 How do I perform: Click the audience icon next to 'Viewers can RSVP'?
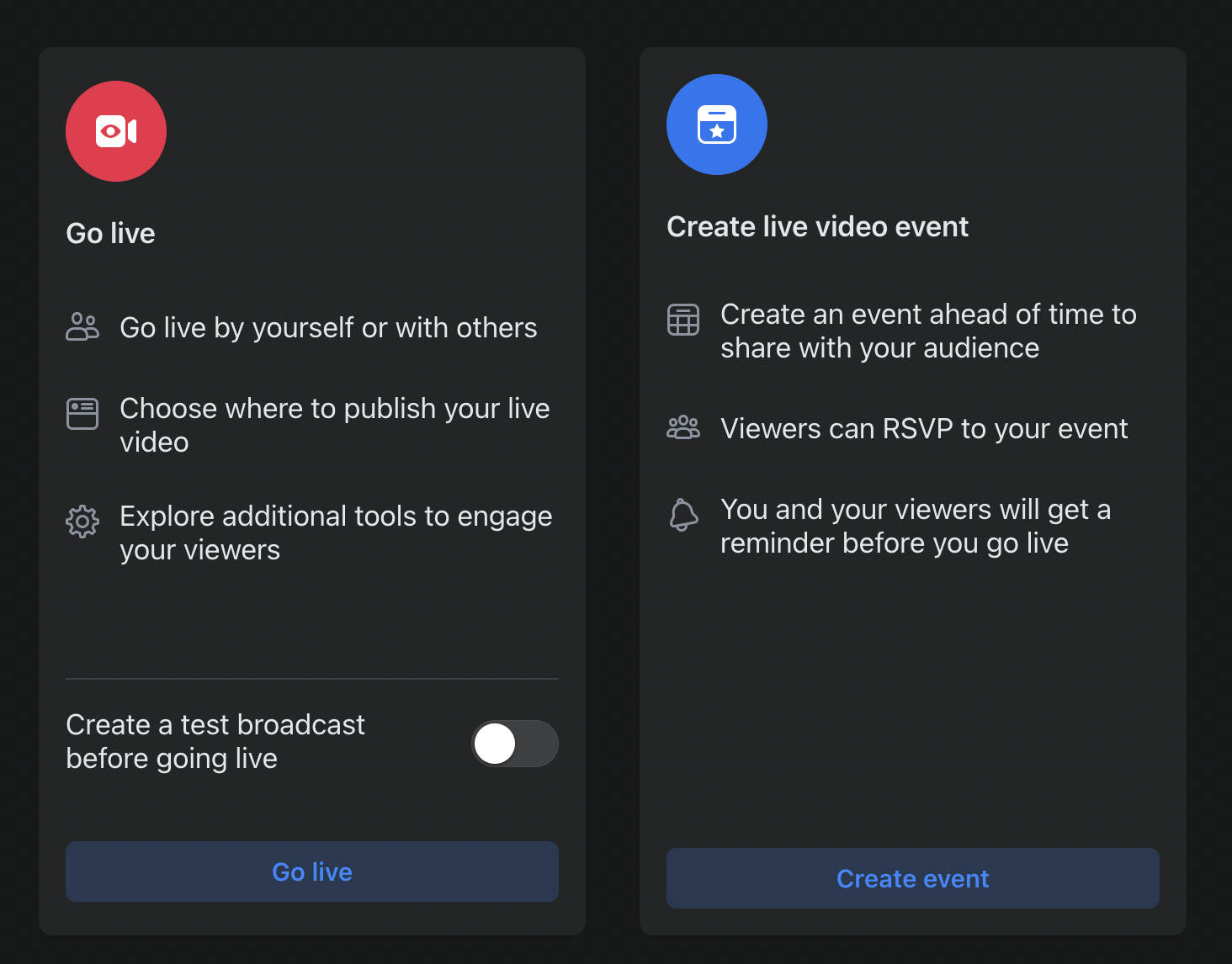[683, 427]
